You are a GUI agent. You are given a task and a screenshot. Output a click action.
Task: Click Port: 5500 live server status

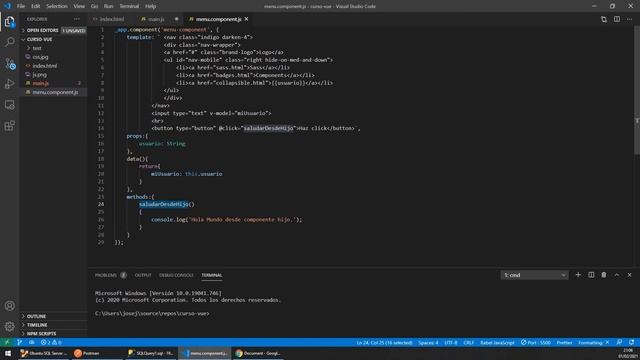coord(536,342)
